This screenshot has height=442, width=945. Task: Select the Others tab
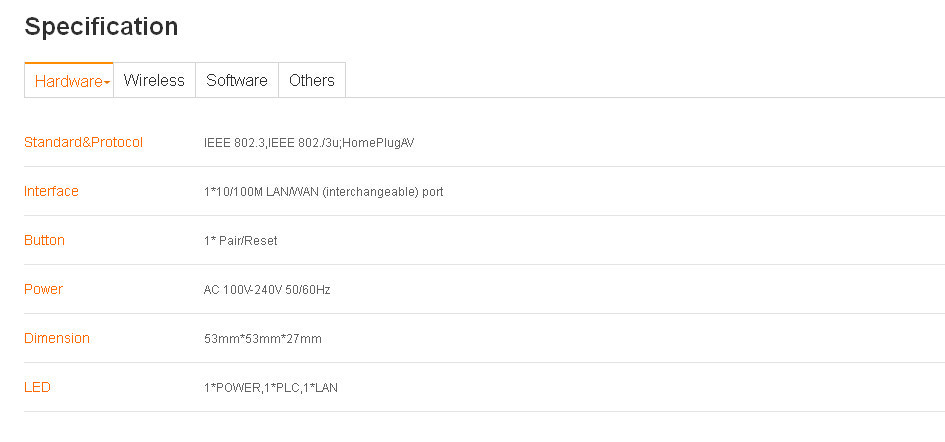coord(312,81)
